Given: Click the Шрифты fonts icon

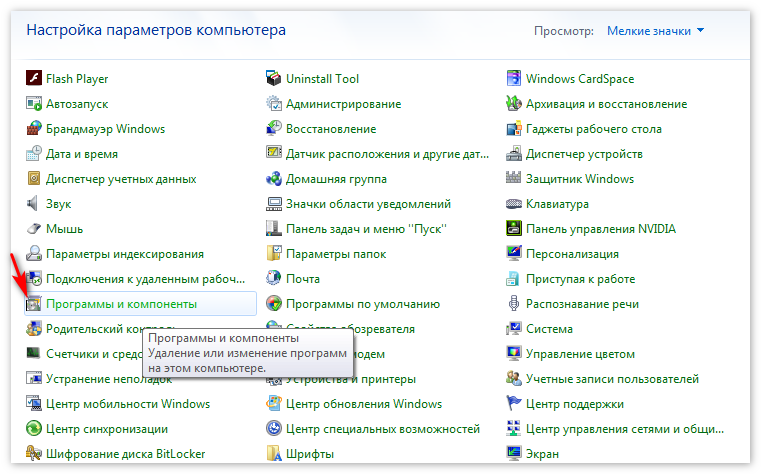Looking at the screenshot, I should 274,454.
